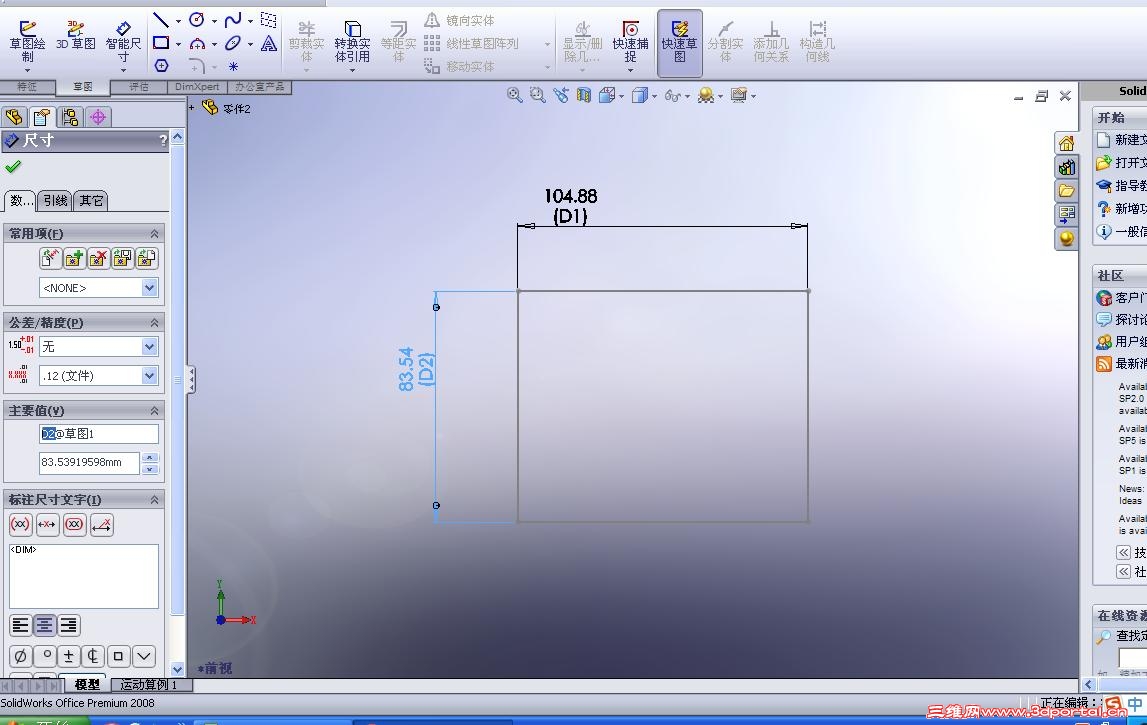This screenshot has height=725, width=1147.
Task: Set dimension text to center justify
Action: [x=45, y=625]
